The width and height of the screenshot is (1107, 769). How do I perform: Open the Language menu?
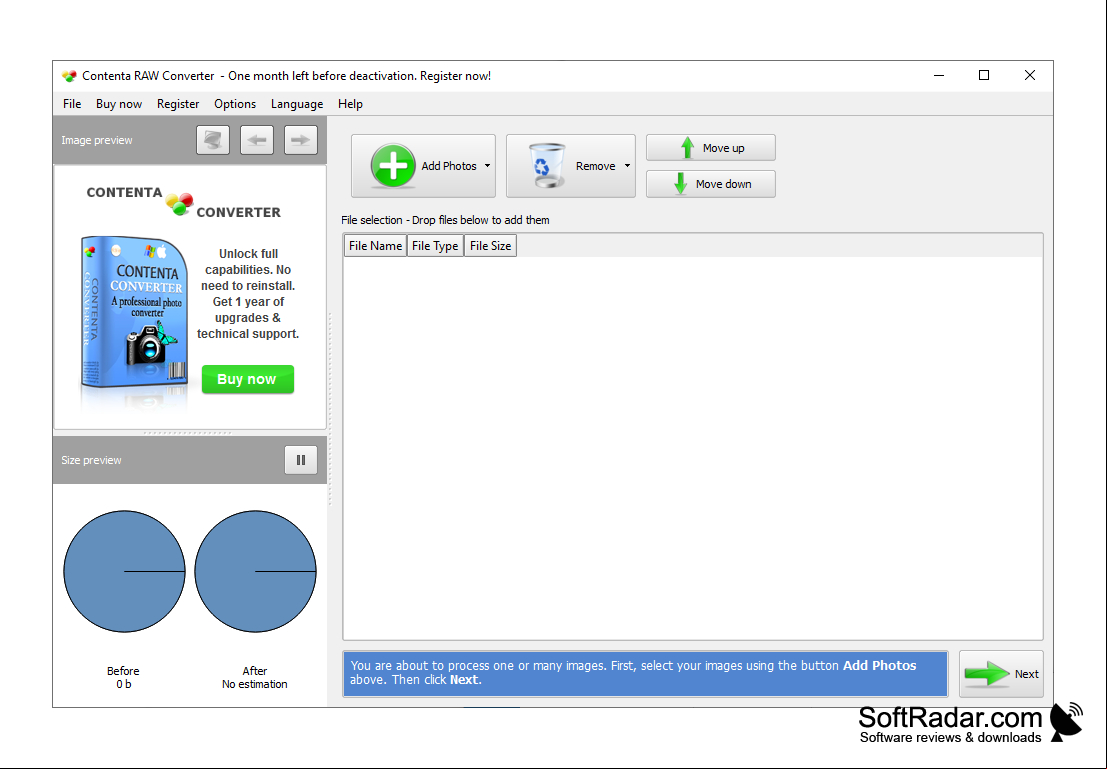click(x=297, y=104)
